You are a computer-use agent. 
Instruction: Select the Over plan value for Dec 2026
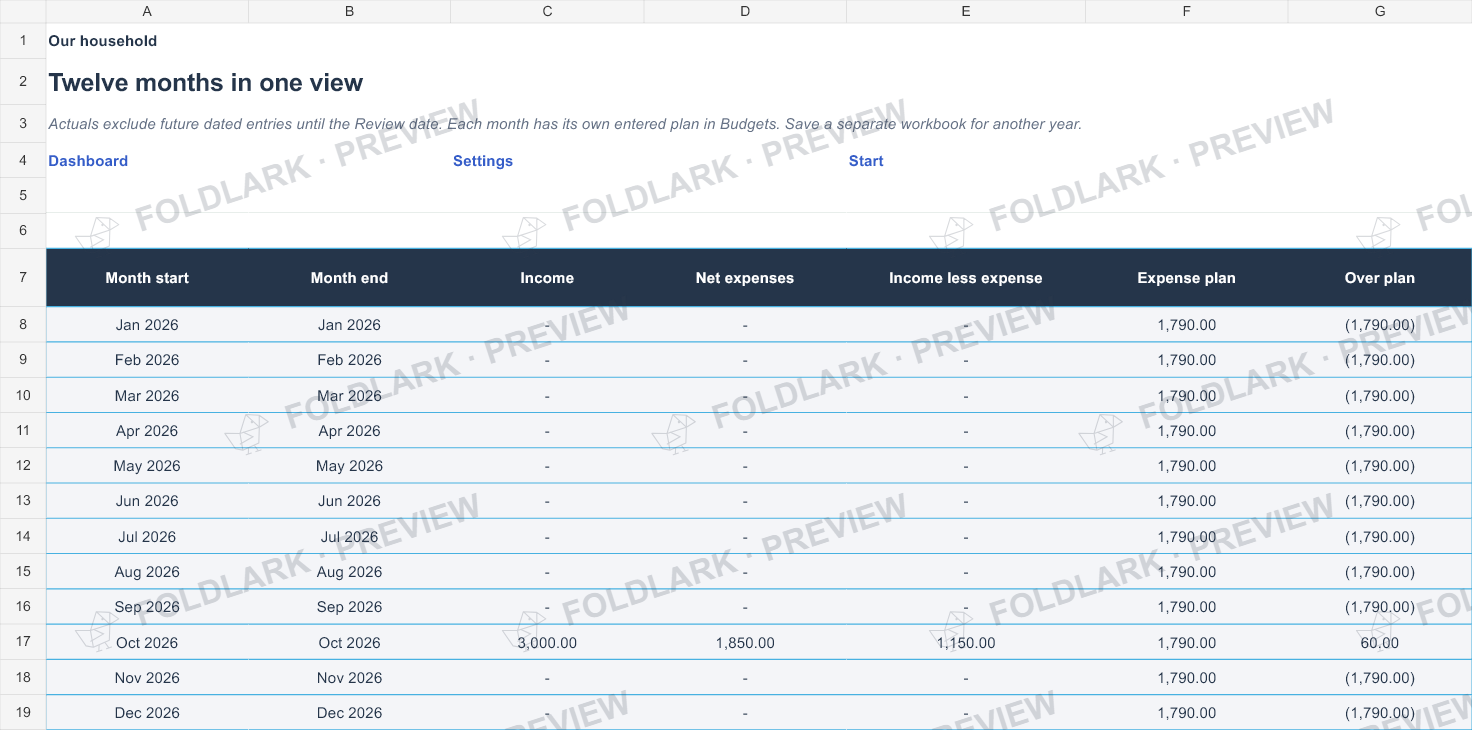point(1380,713)
